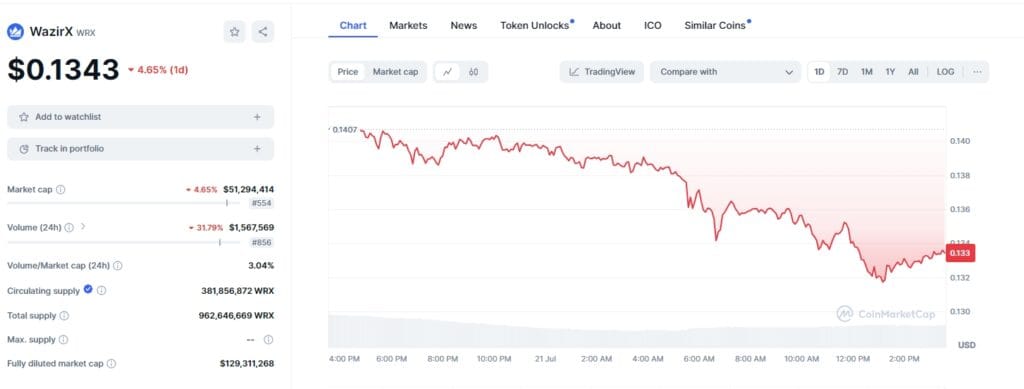Enable LOG scale on the chart
The width and height of the screenshot is (1024, 389).
pos(945,72)
